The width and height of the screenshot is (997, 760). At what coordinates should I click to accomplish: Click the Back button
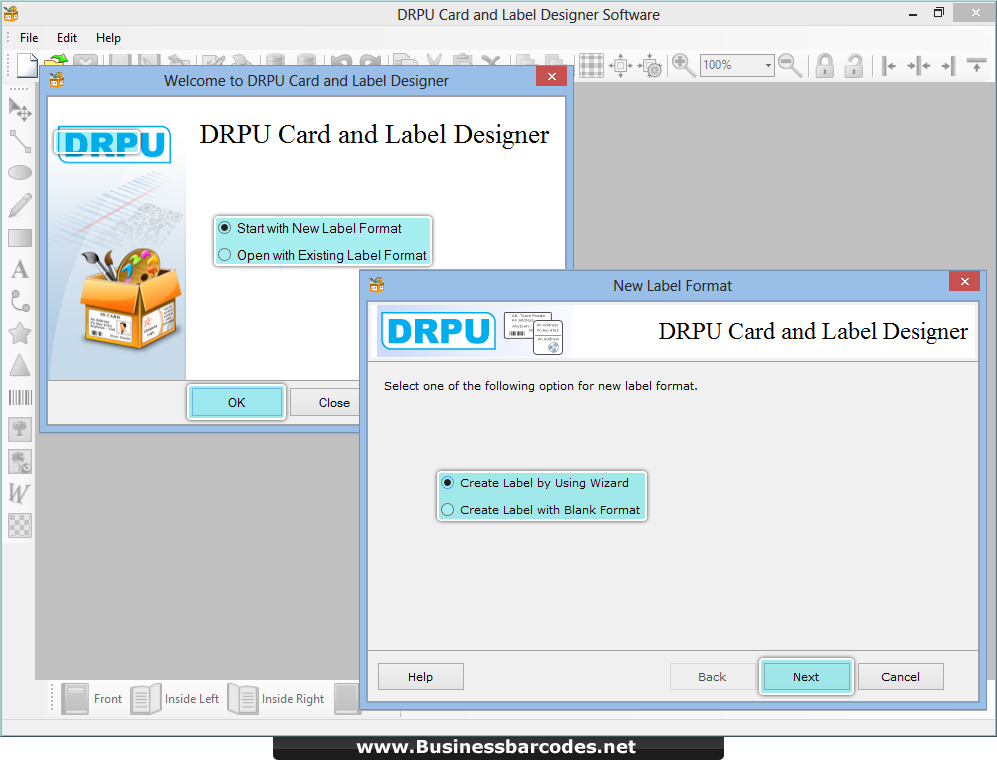coord(712,677)
